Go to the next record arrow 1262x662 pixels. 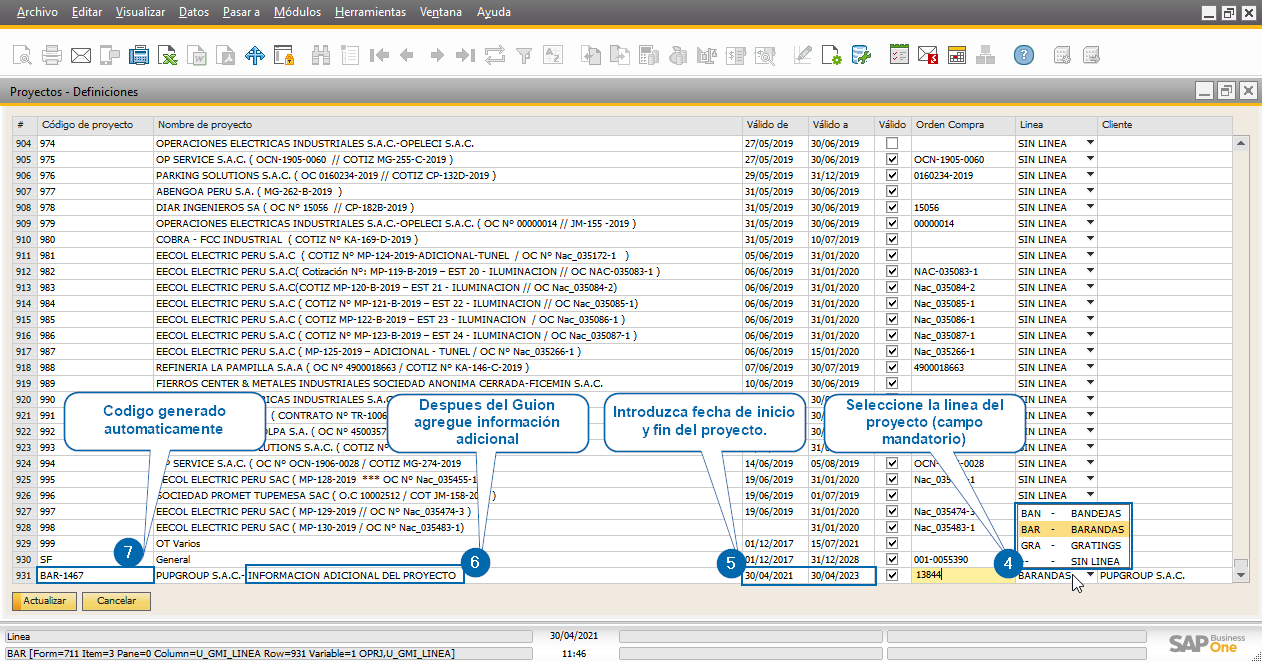pyautogui.click(x=436, y=55)
